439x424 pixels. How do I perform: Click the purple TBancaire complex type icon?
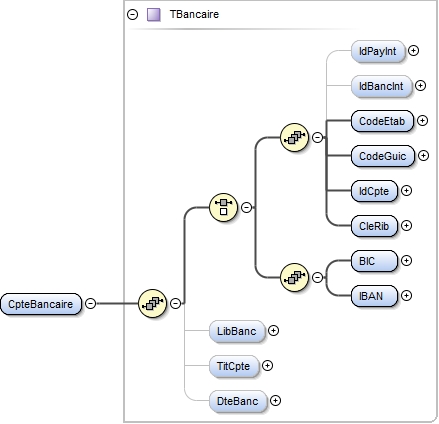[154, 15]
